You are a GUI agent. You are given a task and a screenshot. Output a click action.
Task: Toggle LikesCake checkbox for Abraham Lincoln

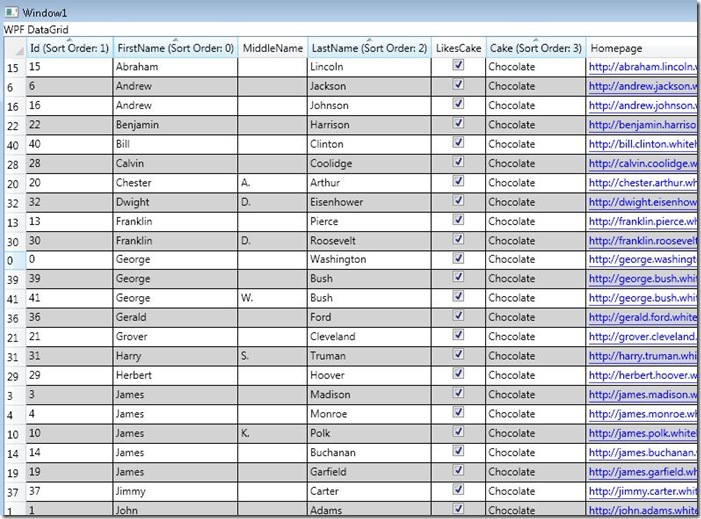(x=458, y=65)
